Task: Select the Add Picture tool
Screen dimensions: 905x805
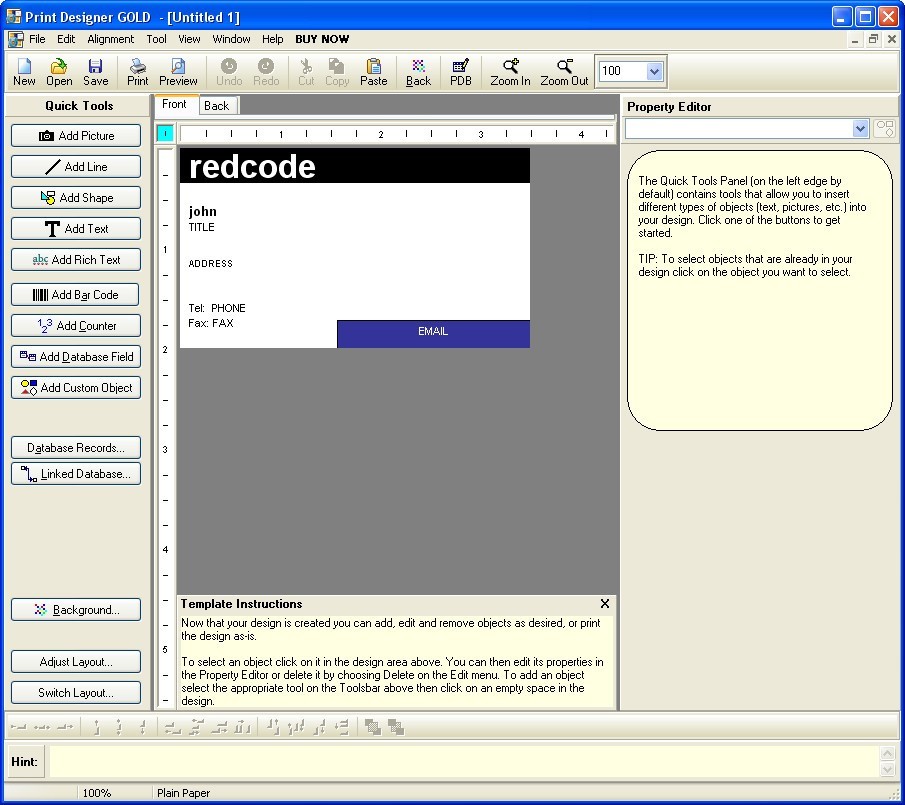Action: (x=75, y=135)
